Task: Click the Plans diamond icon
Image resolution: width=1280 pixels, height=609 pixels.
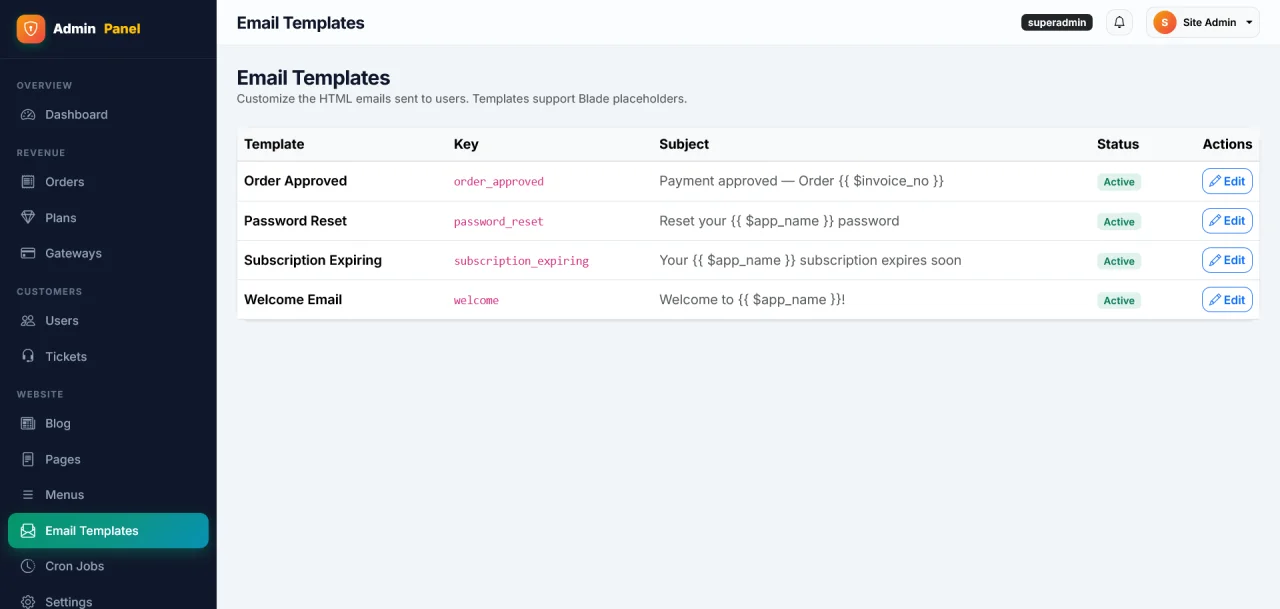Action: click(x=28, y=218)
